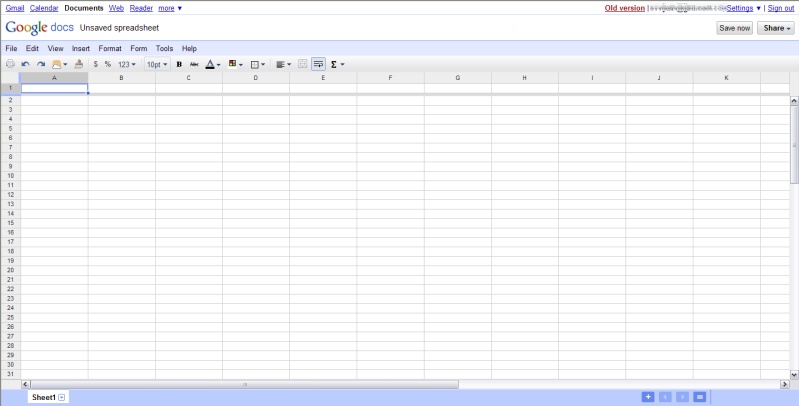Click the Gmail link
Image resolution: width=799 pixels, height=406 pixels.
(15, 8)
